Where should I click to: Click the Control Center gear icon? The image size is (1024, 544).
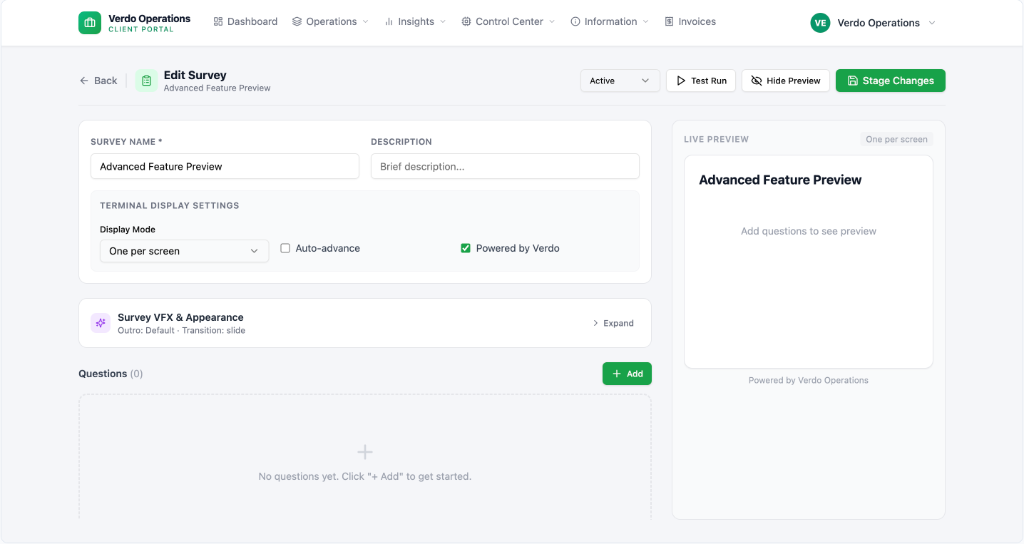(x=466, y=22)
